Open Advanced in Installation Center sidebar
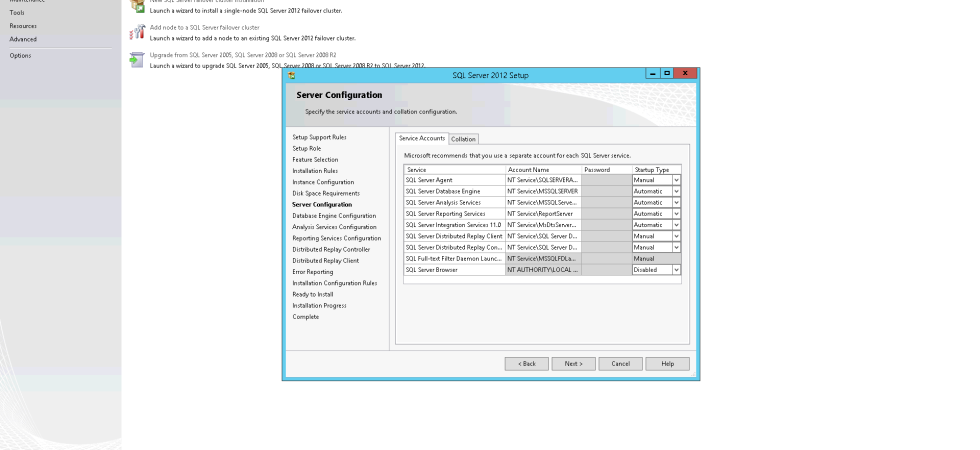 tap(23, 39)
